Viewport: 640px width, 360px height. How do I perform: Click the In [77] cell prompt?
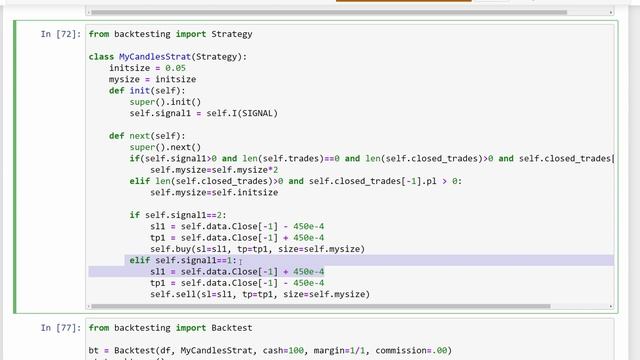coord(61,328)
